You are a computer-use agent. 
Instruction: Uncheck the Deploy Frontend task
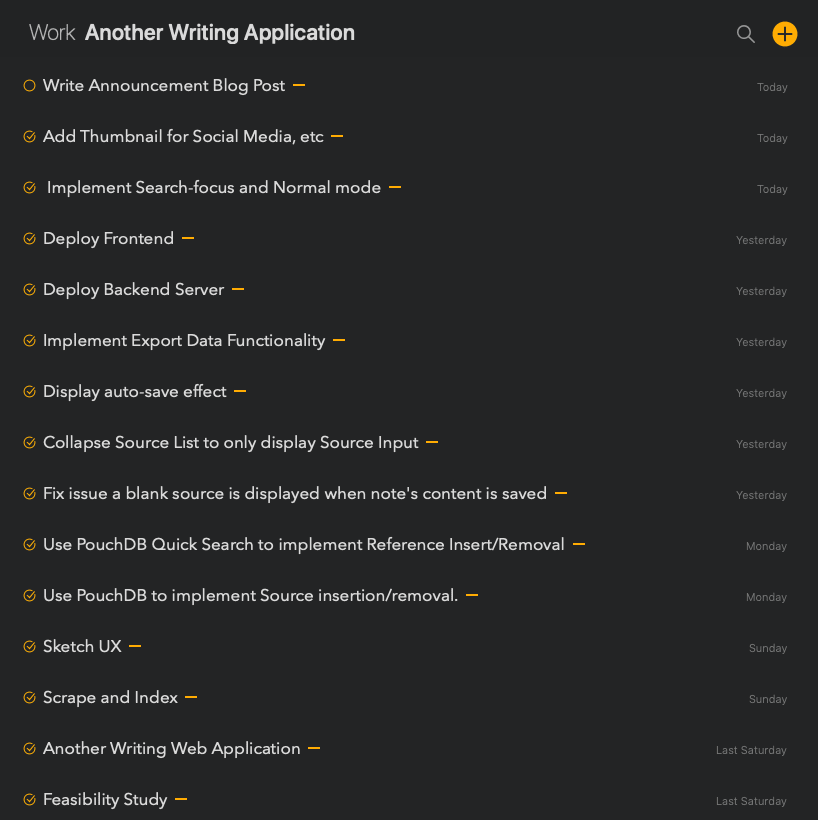pyautogui.click(x=30, y=238)
